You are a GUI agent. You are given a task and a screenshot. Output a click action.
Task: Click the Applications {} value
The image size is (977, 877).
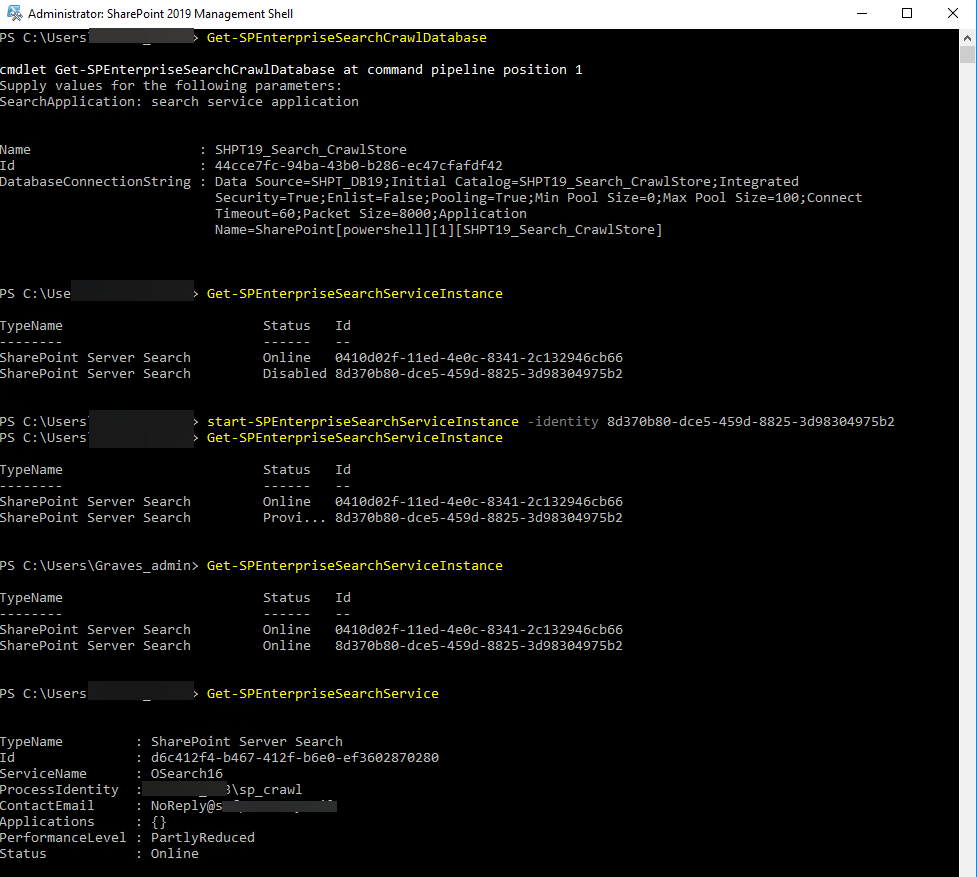point(159,822)
